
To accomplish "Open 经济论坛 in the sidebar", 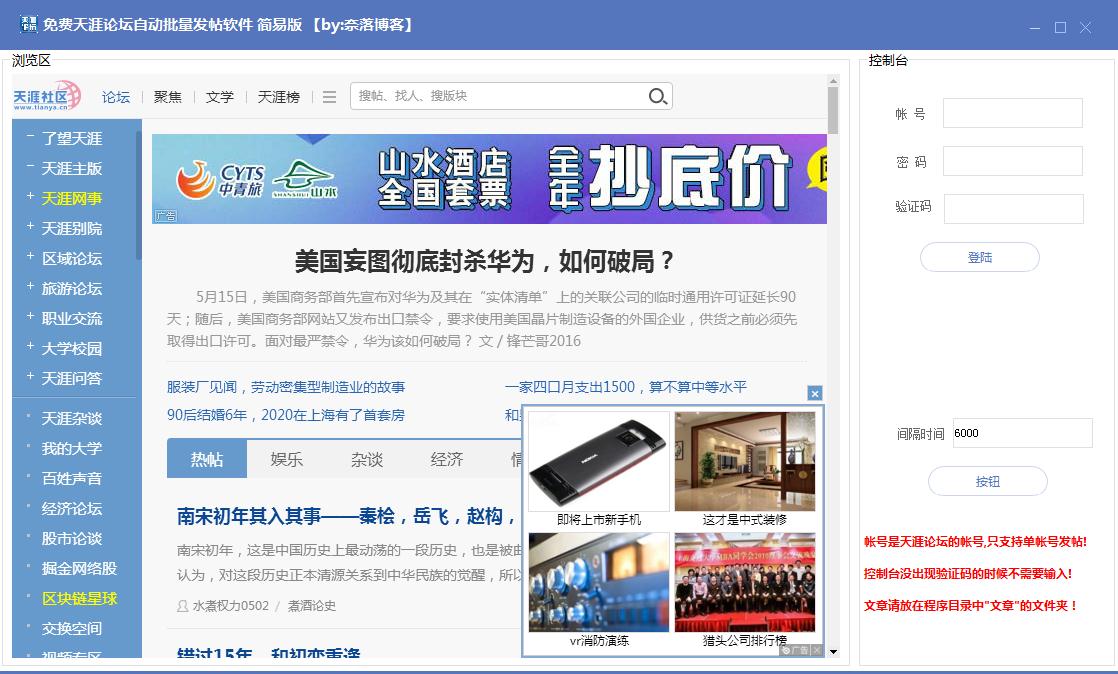I will pos(72,509).
